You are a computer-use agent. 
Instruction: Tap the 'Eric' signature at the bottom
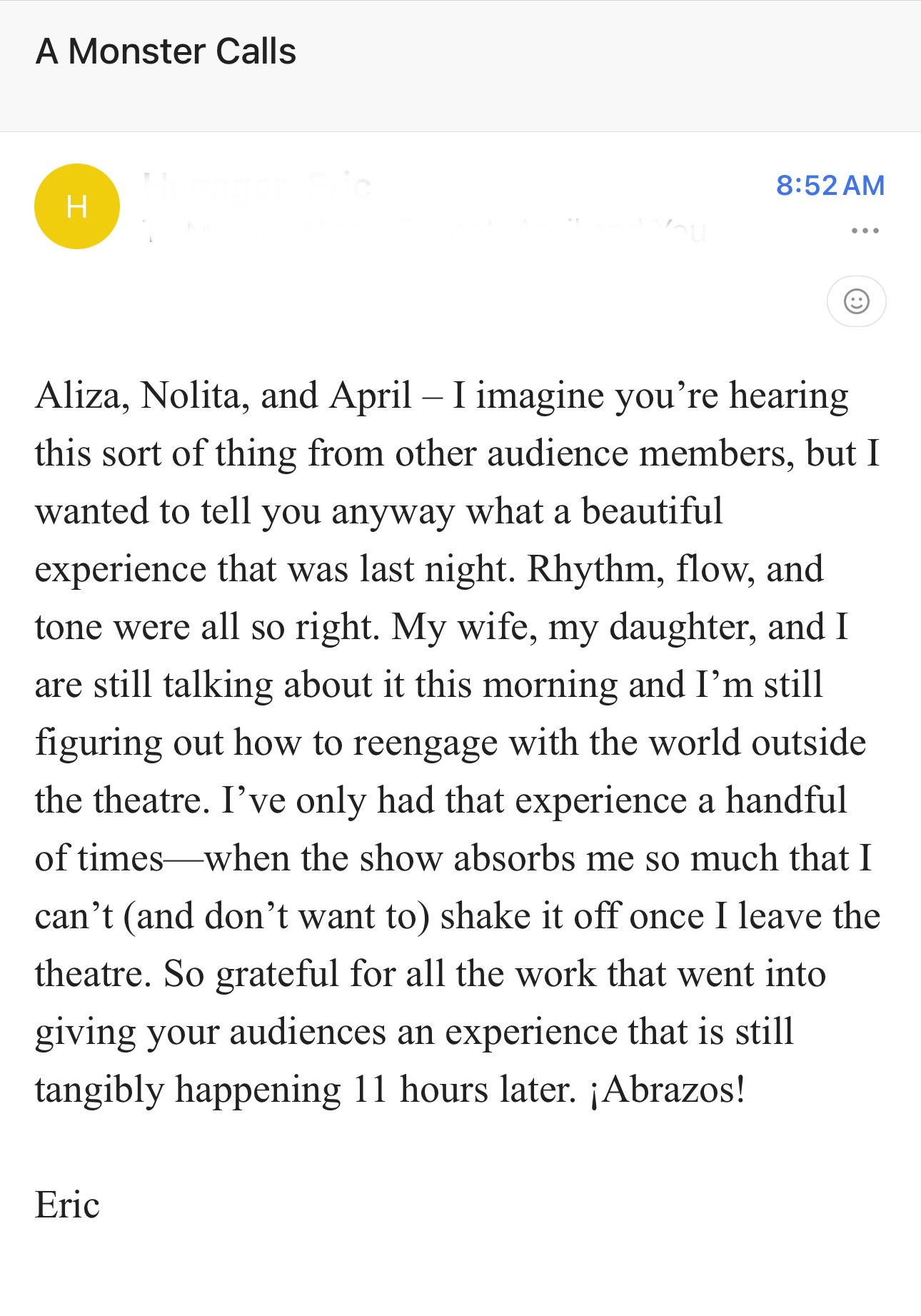tap(67, 1205)
